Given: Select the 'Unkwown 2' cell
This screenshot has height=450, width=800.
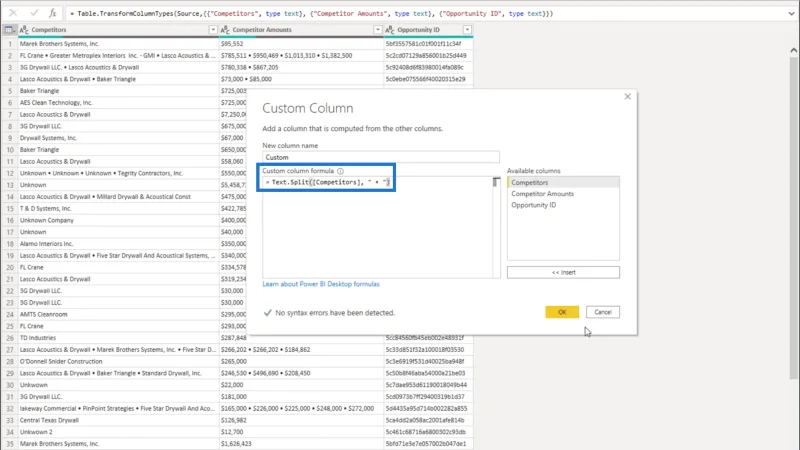Looking at the screenshot, I should click(118, 432).
